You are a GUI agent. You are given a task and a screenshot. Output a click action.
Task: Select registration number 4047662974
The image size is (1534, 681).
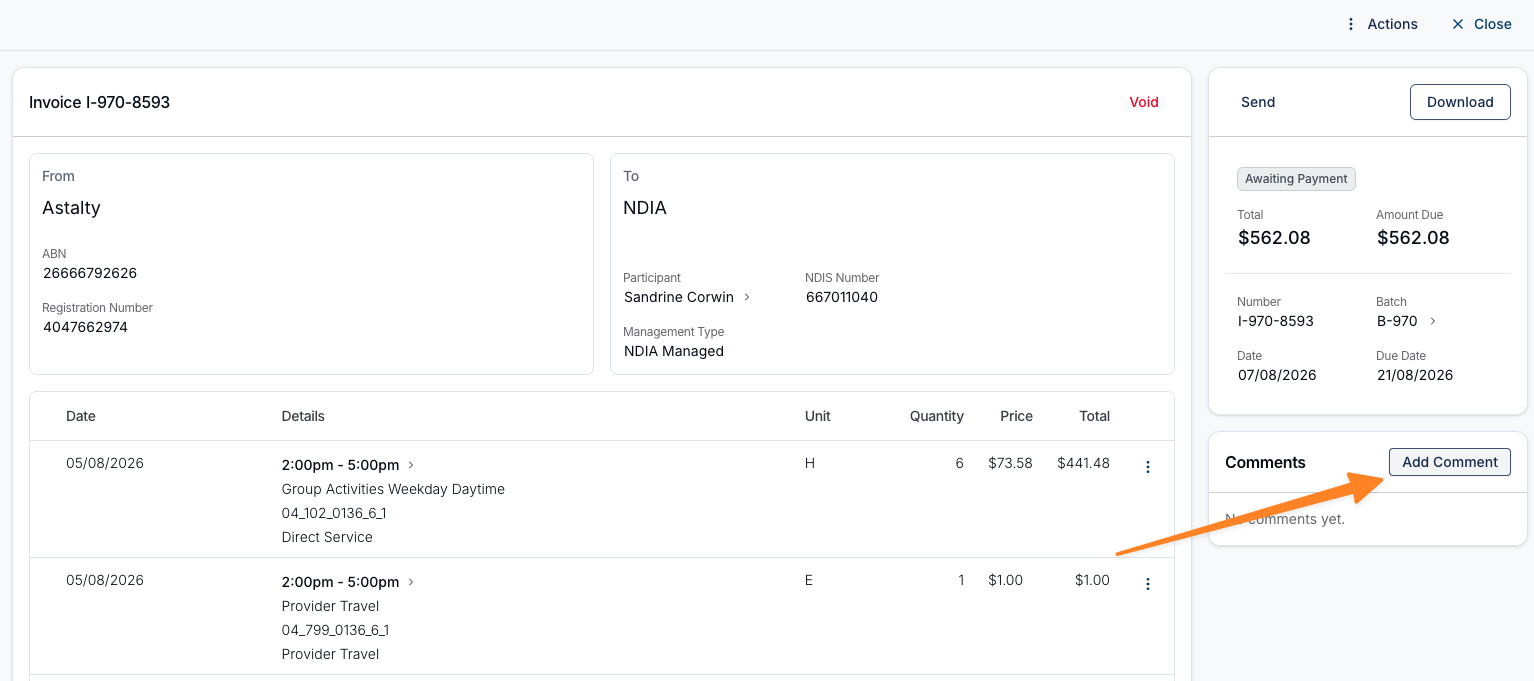pyautogui.click(x=85, y=327)
